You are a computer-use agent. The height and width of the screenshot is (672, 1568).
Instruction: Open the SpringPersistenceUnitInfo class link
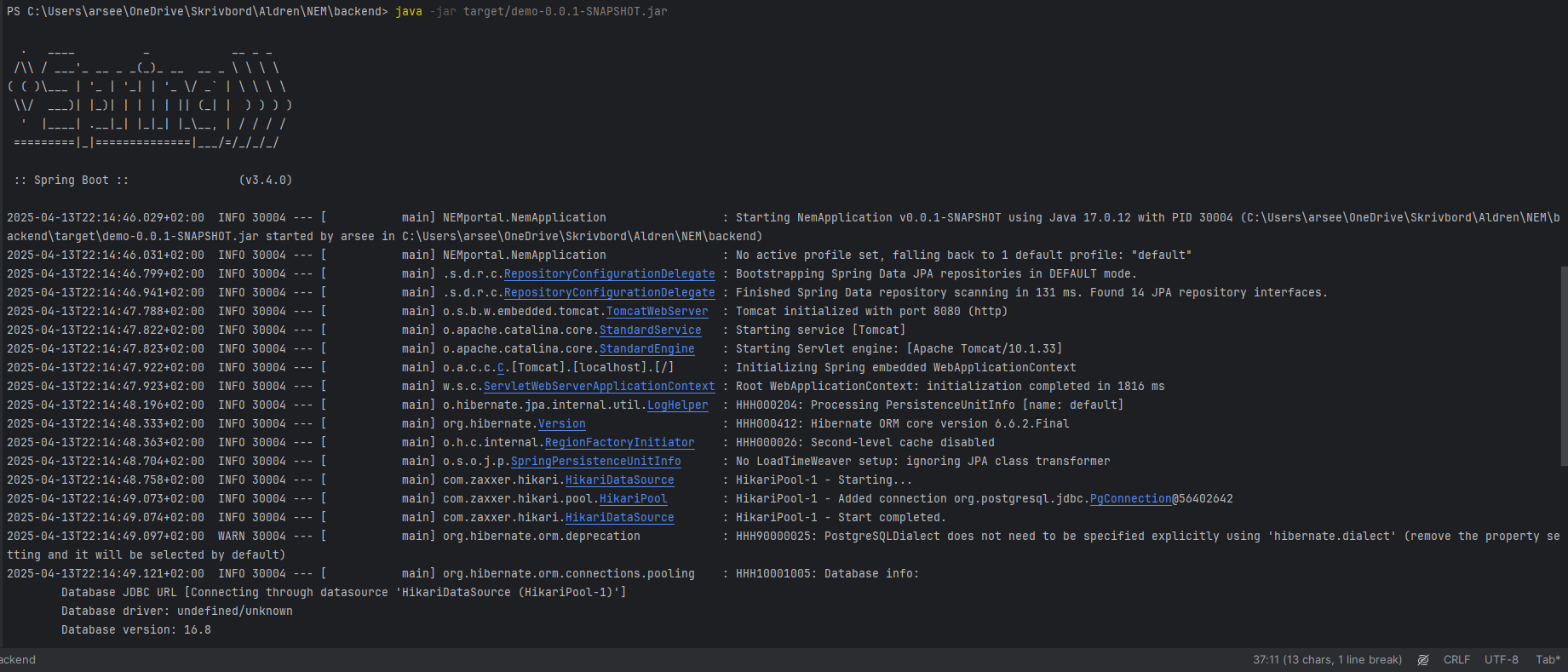point(595,462)
